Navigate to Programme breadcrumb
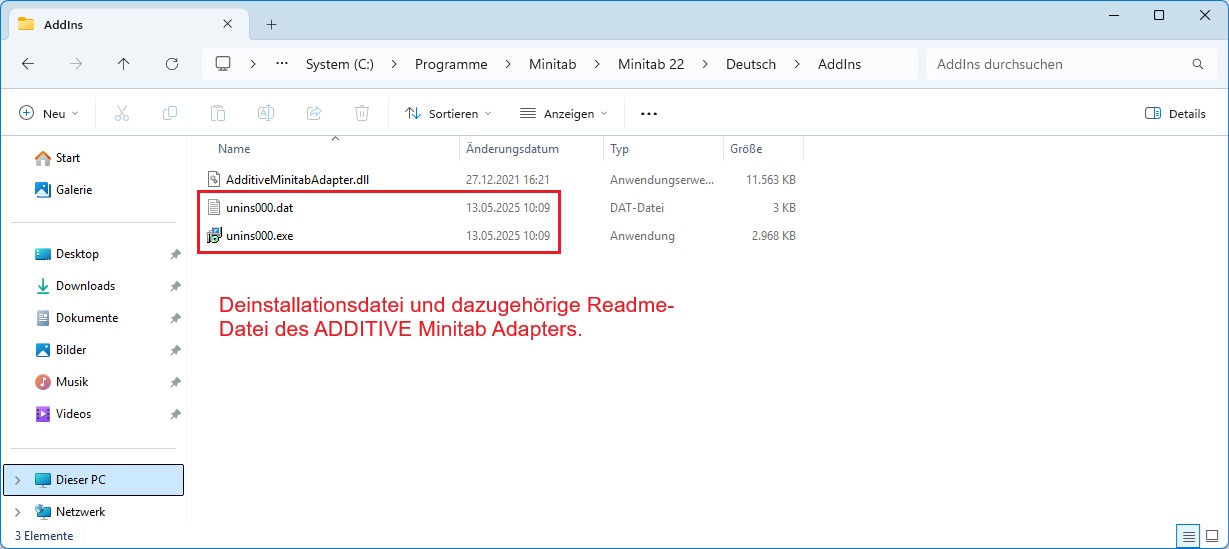1229x549 pixels. pos(451,64)
